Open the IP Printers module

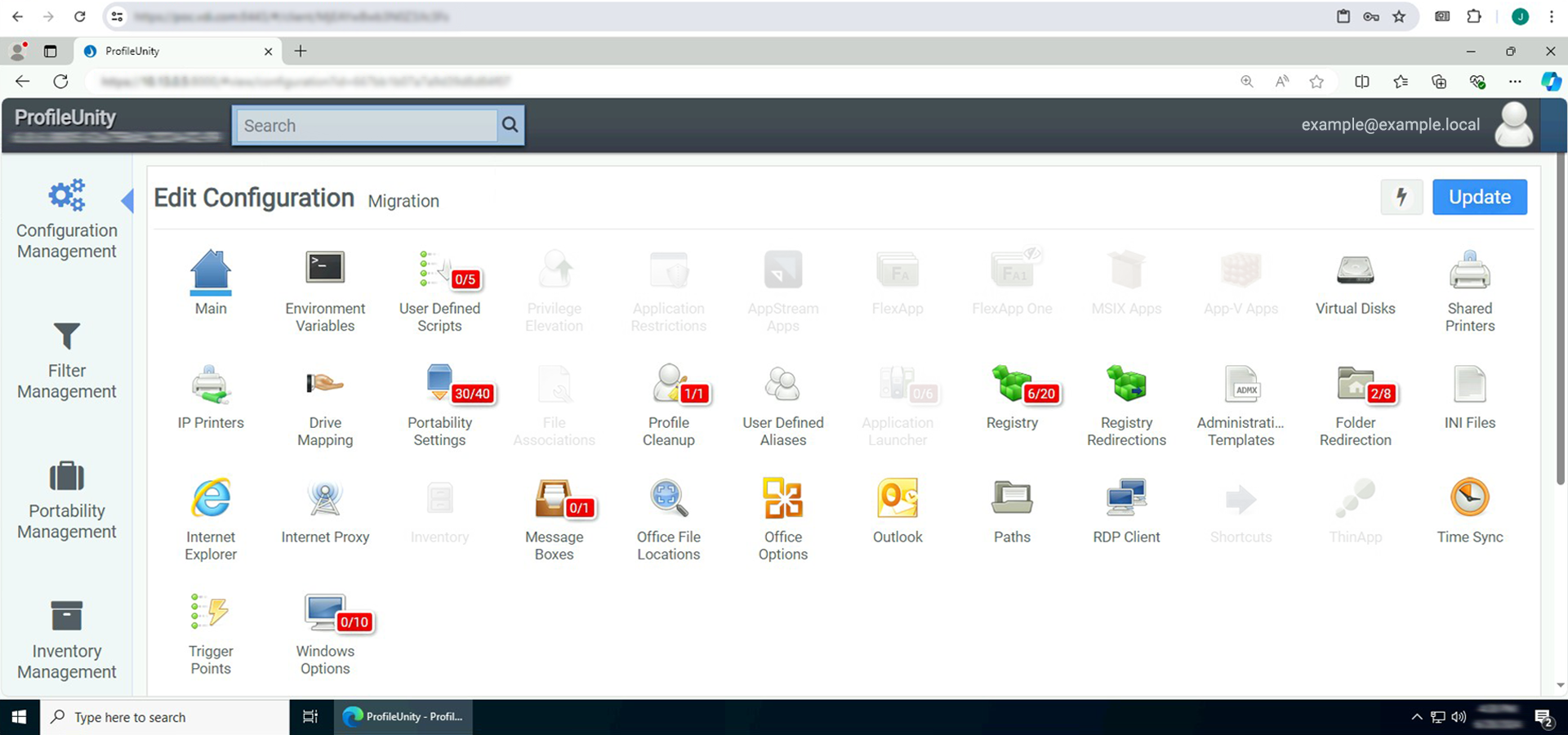pyautogui.click(x=211, y=397)
